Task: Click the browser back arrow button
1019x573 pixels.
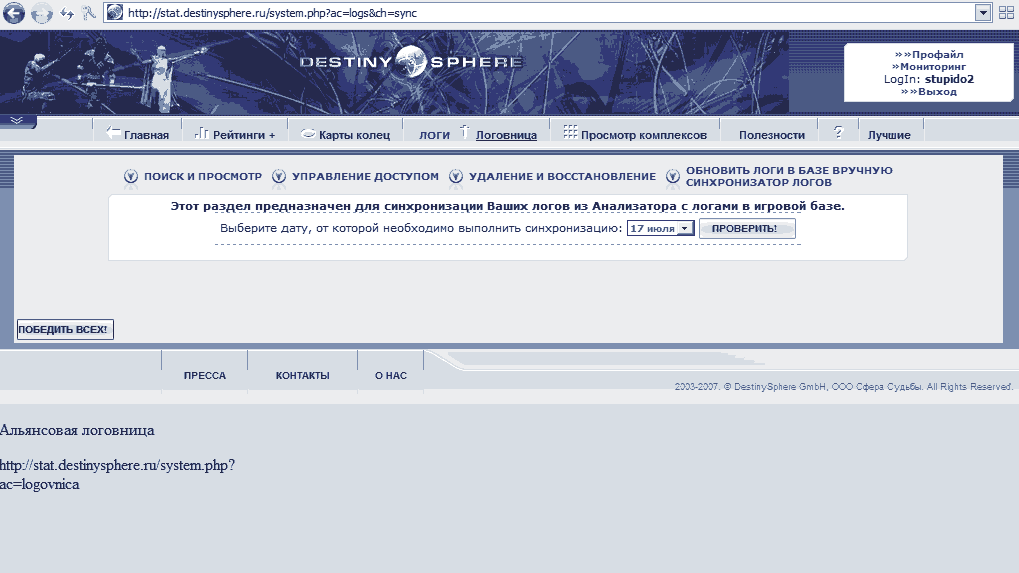Action: tap(14, 13)
